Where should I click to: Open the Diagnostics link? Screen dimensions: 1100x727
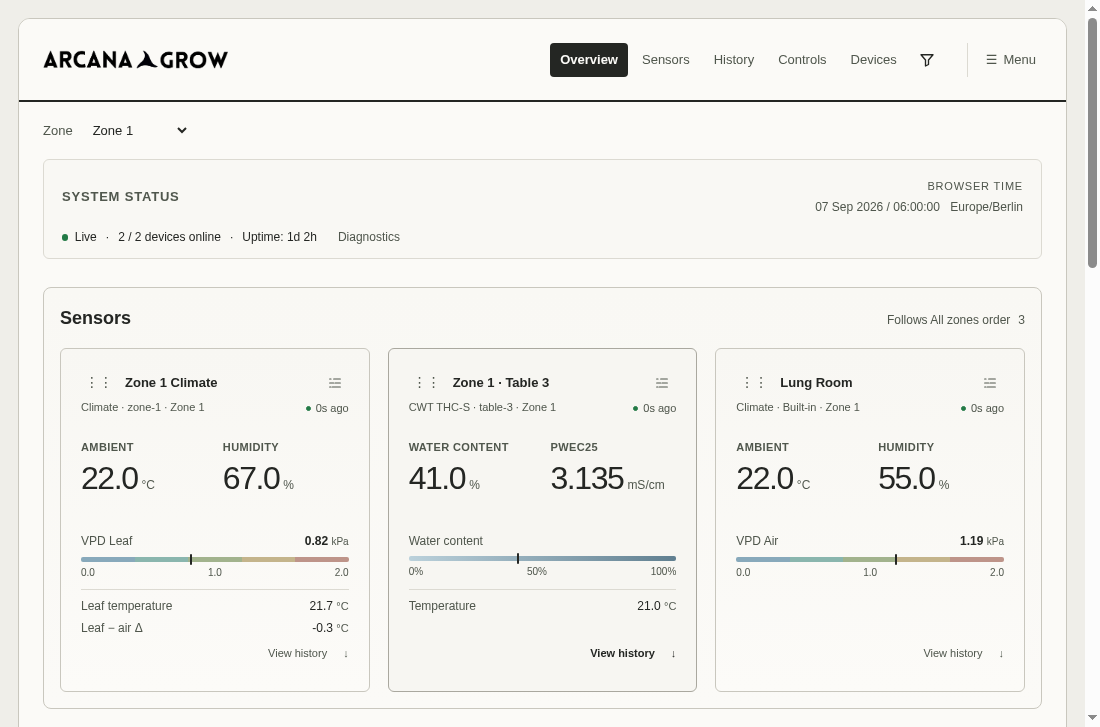pos(369,237)
